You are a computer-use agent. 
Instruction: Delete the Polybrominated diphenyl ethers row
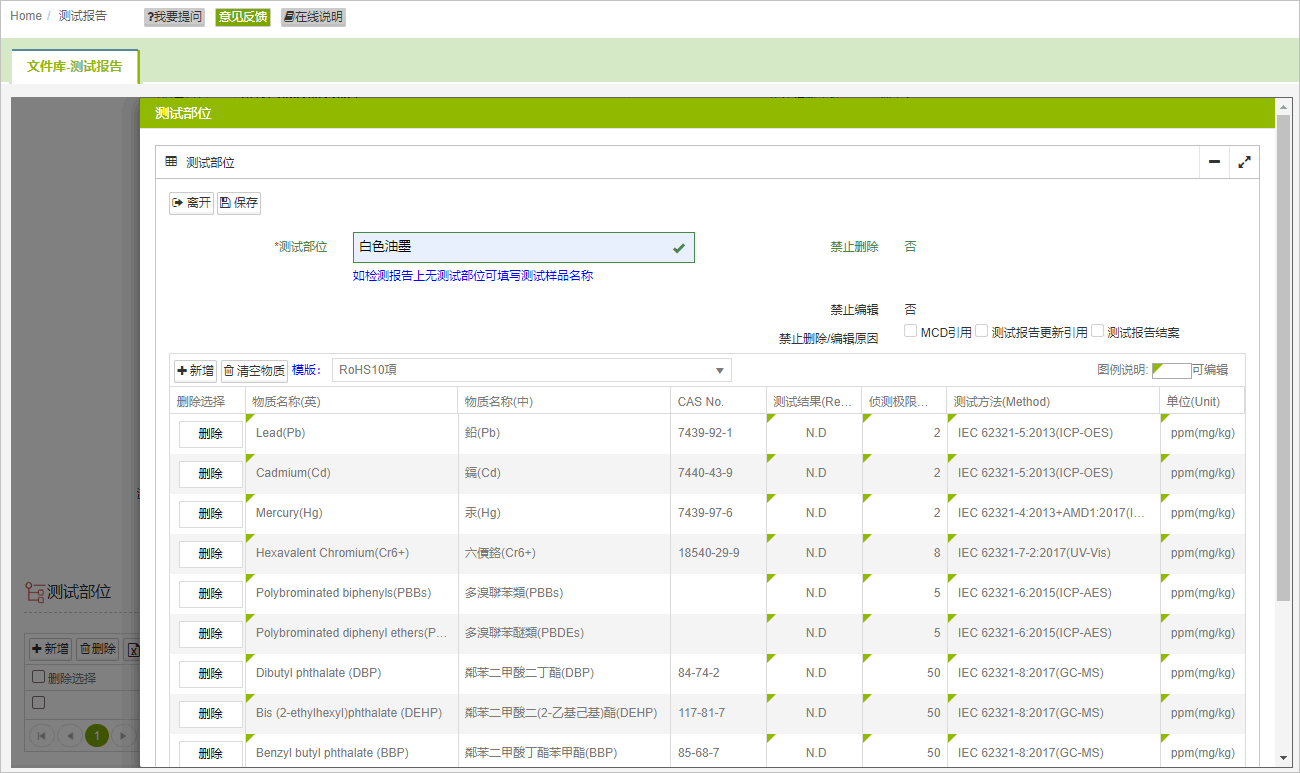pos(211,634)
